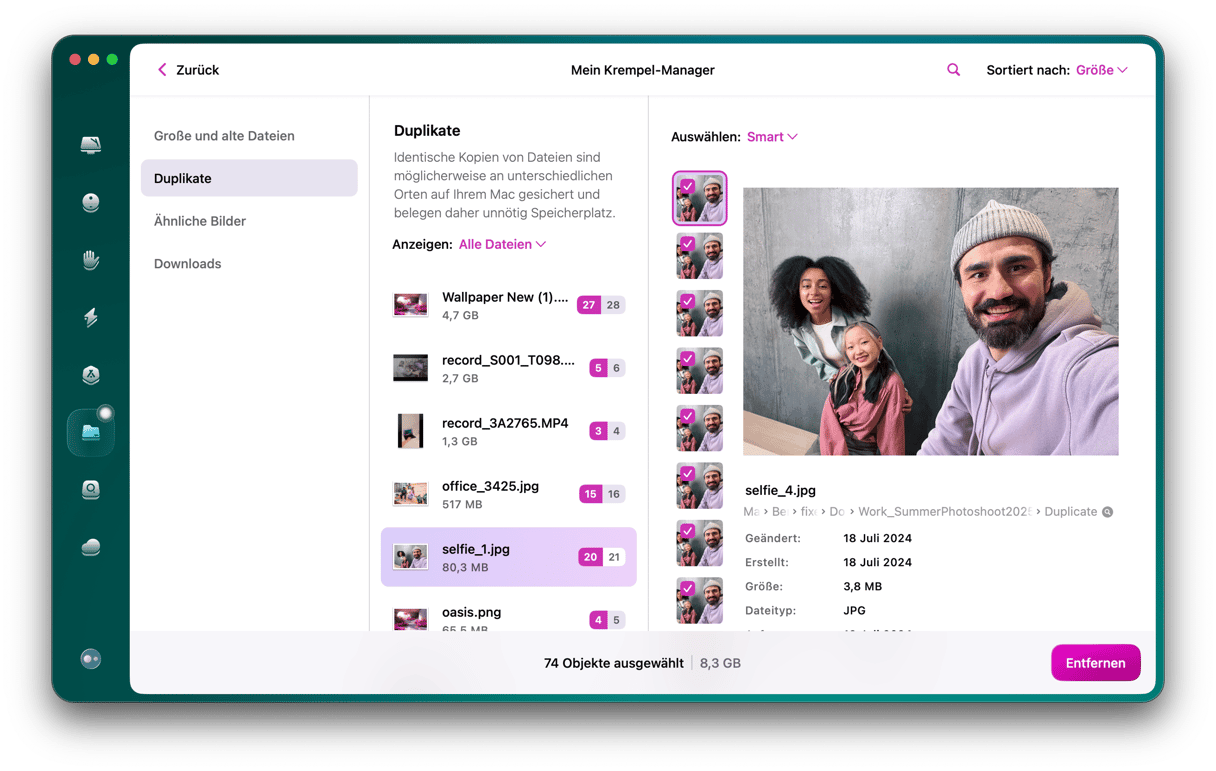1216x771 pixels.
Task: Expand the 'Auswählen: Smart' dropdown
Action: pos(771,137)
